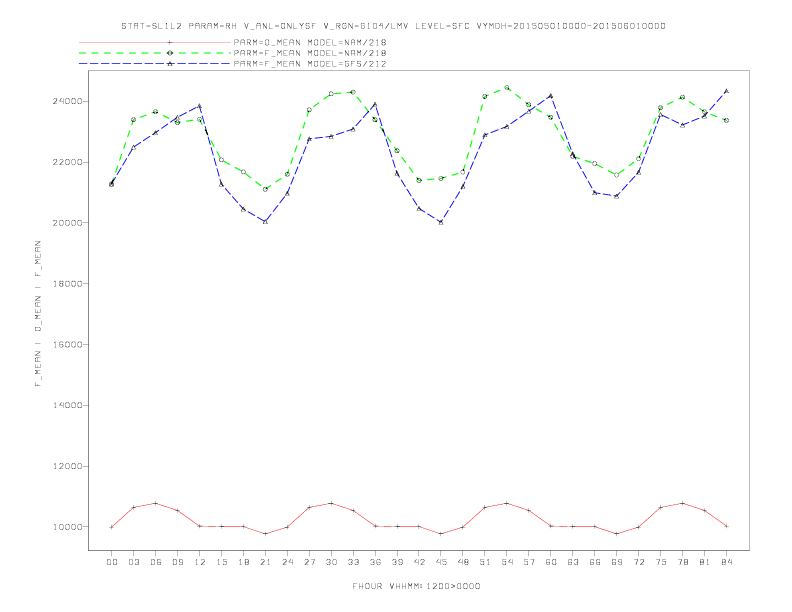This screenshot has height=612, width=792.
Task: Click the y-axis tick label 20000
Action: pos(67,223)
